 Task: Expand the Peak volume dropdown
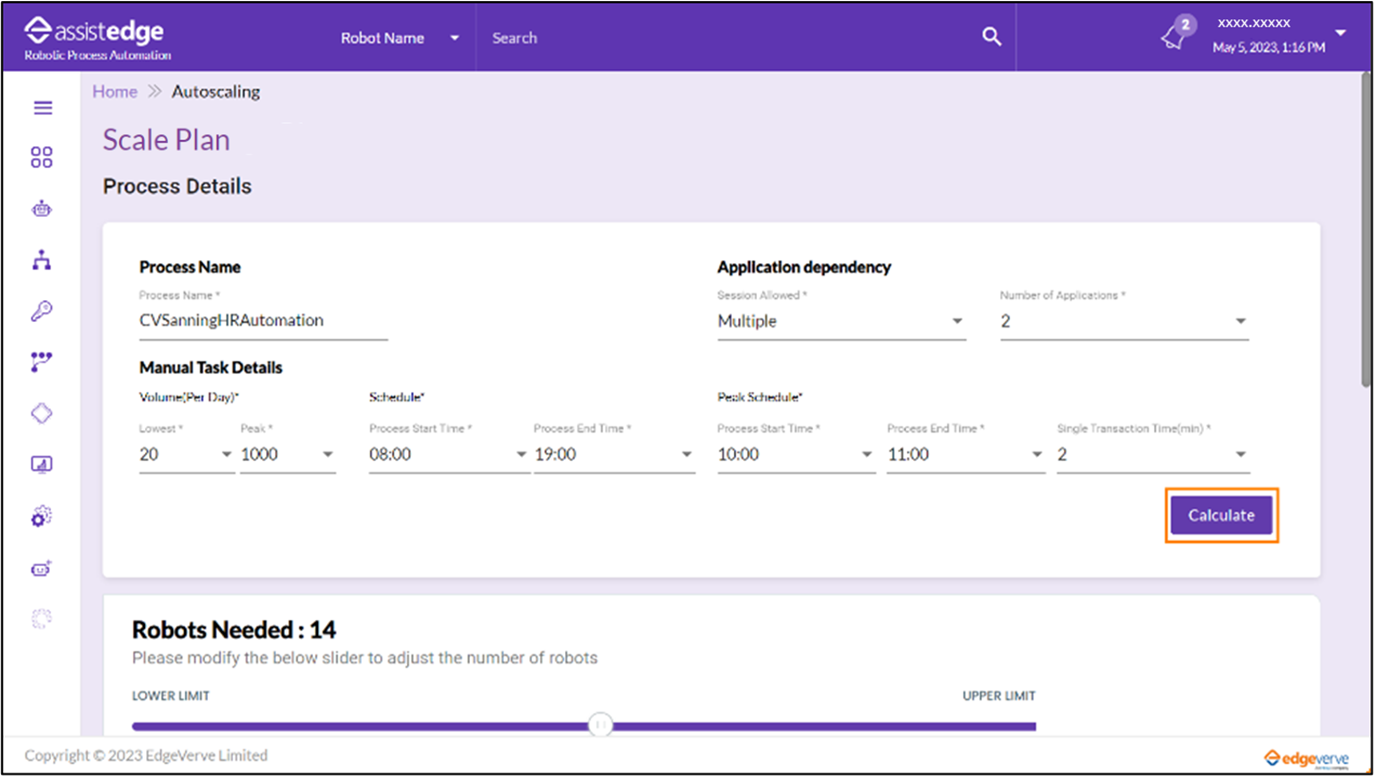pos(288,455)
